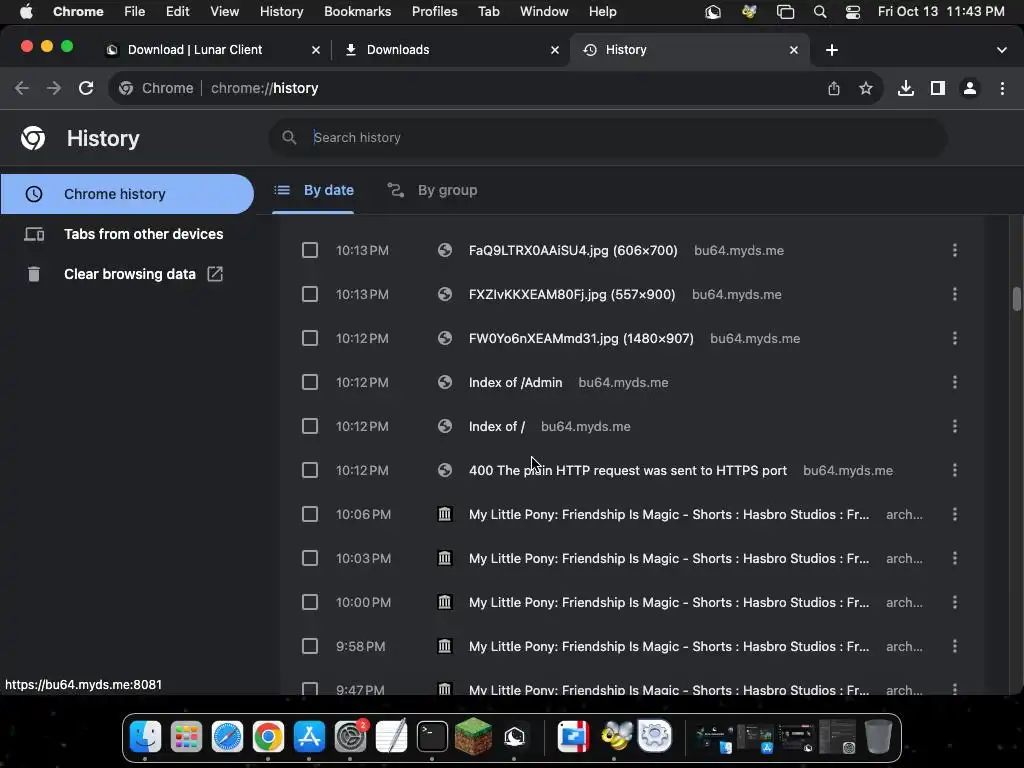Launch Minecraft from the dock

[473, 737]
